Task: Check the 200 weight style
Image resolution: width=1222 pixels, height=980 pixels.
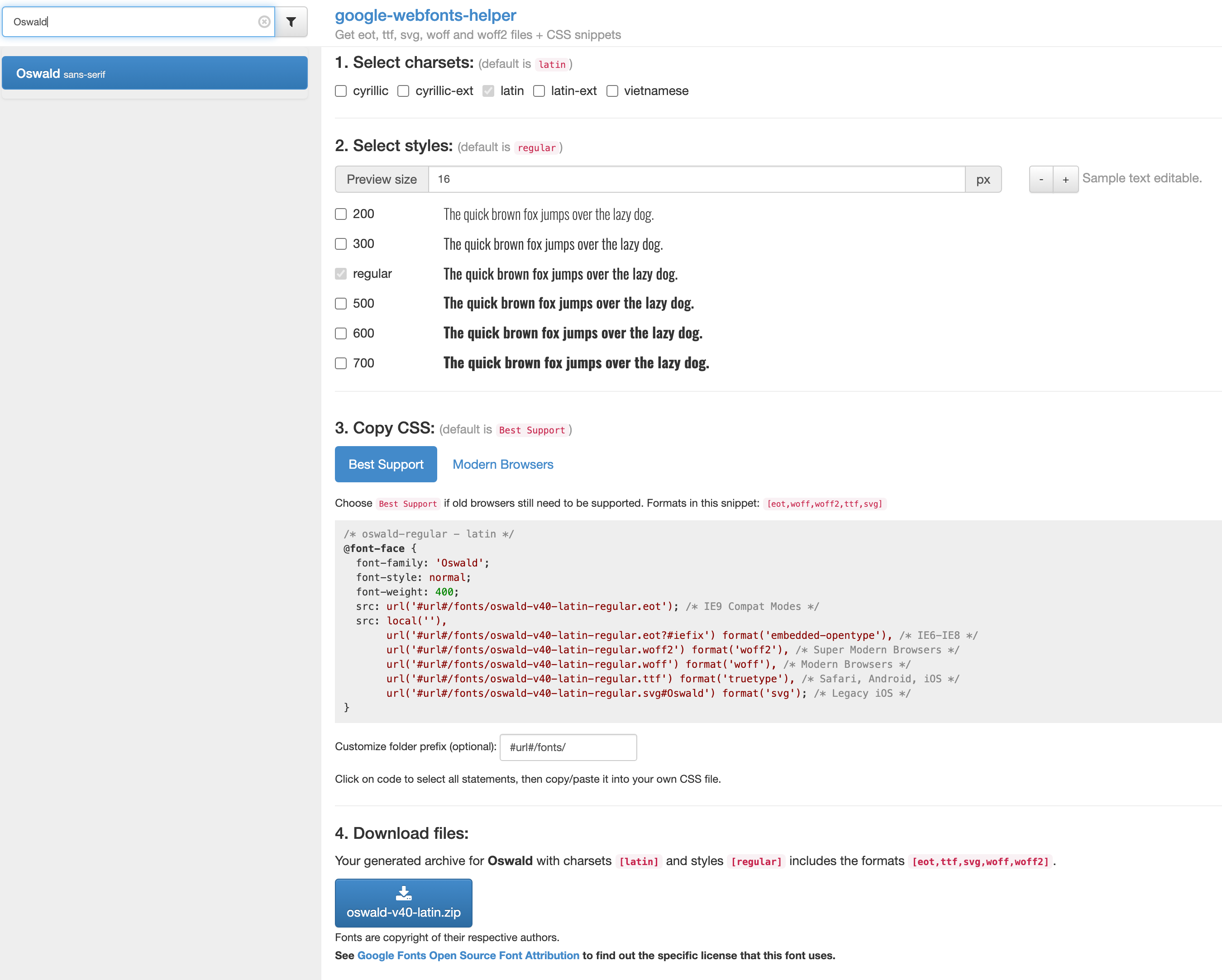Action: pyautogui.click(x=341, y=214)
